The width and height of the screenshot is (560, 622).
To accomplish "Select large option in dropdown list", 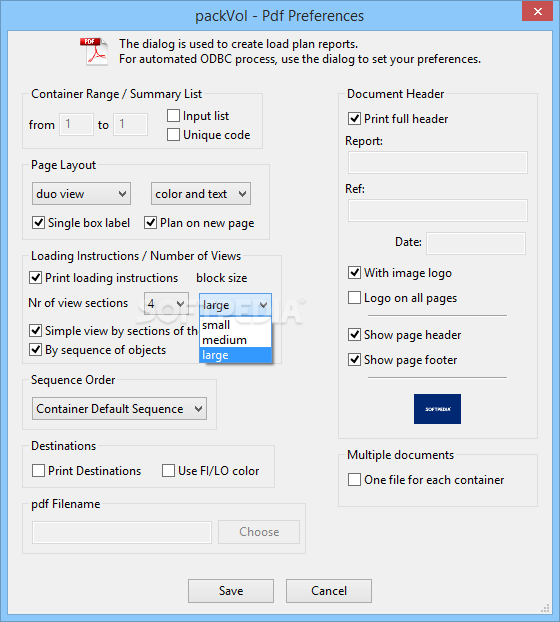I will 235,355.
